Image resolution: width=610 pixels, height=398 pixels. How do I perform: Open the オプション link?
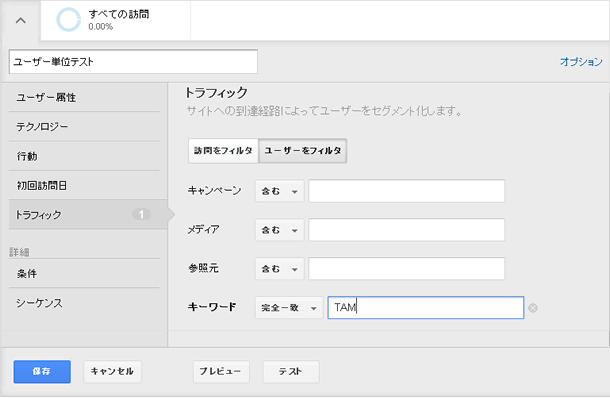point(581,61)
